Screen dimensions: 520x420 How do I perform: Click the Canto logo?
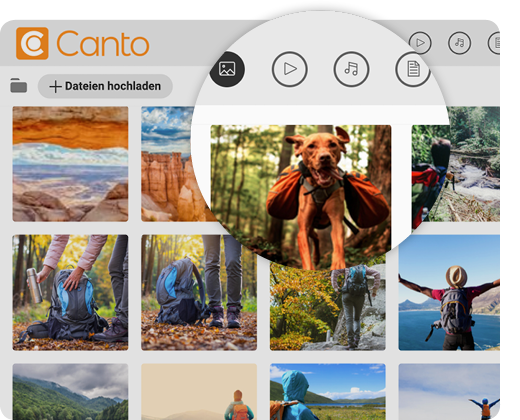(x=82, y=43)
